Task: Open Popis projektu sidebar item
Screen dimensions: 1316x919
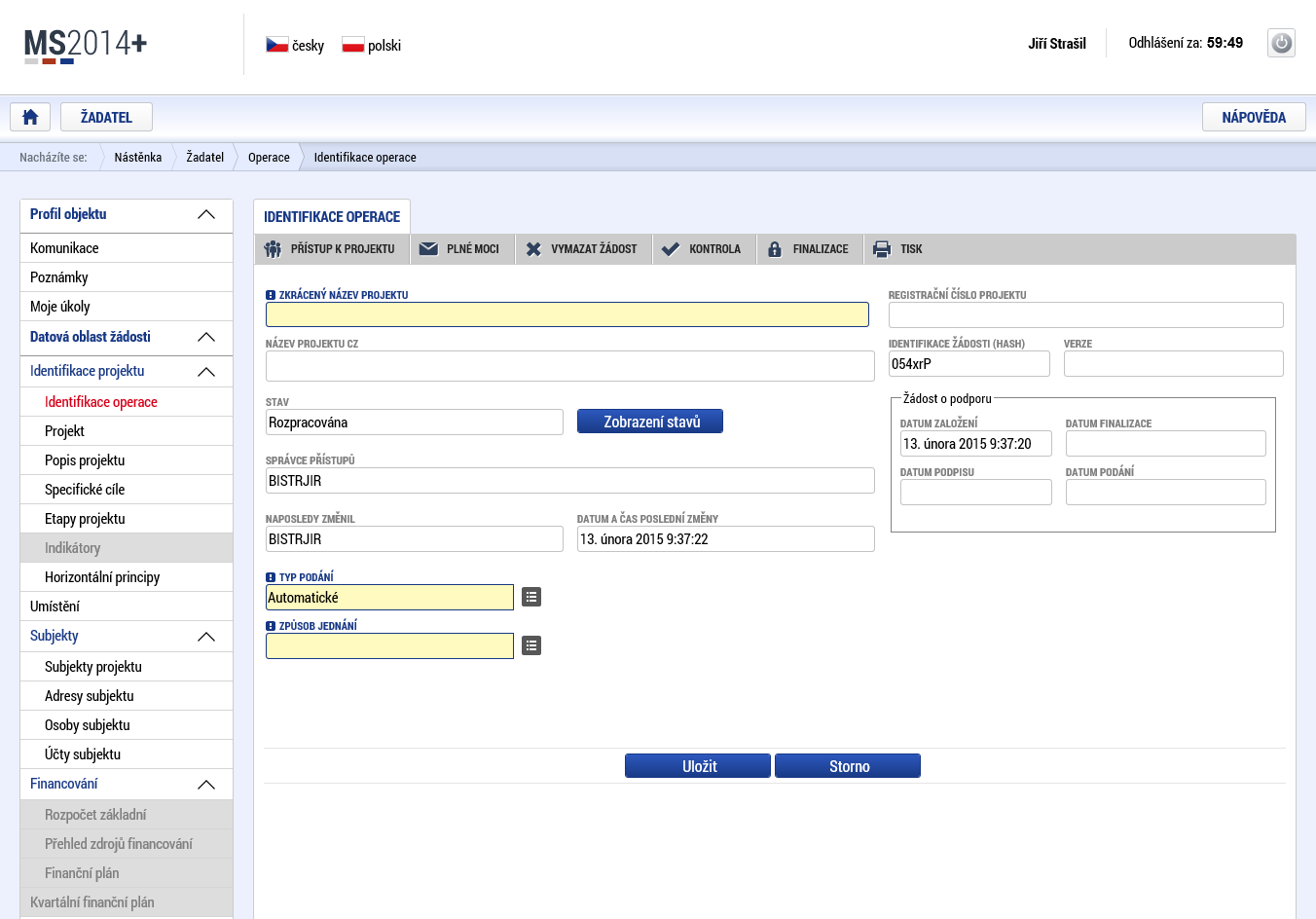Action: pyautogui.click(x=127, y=460)
